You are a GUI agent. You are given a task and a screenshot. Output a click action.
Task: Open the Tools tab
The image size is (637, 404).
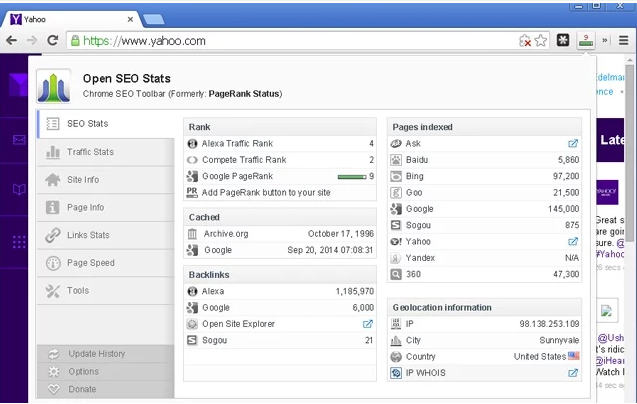point(106,291)
